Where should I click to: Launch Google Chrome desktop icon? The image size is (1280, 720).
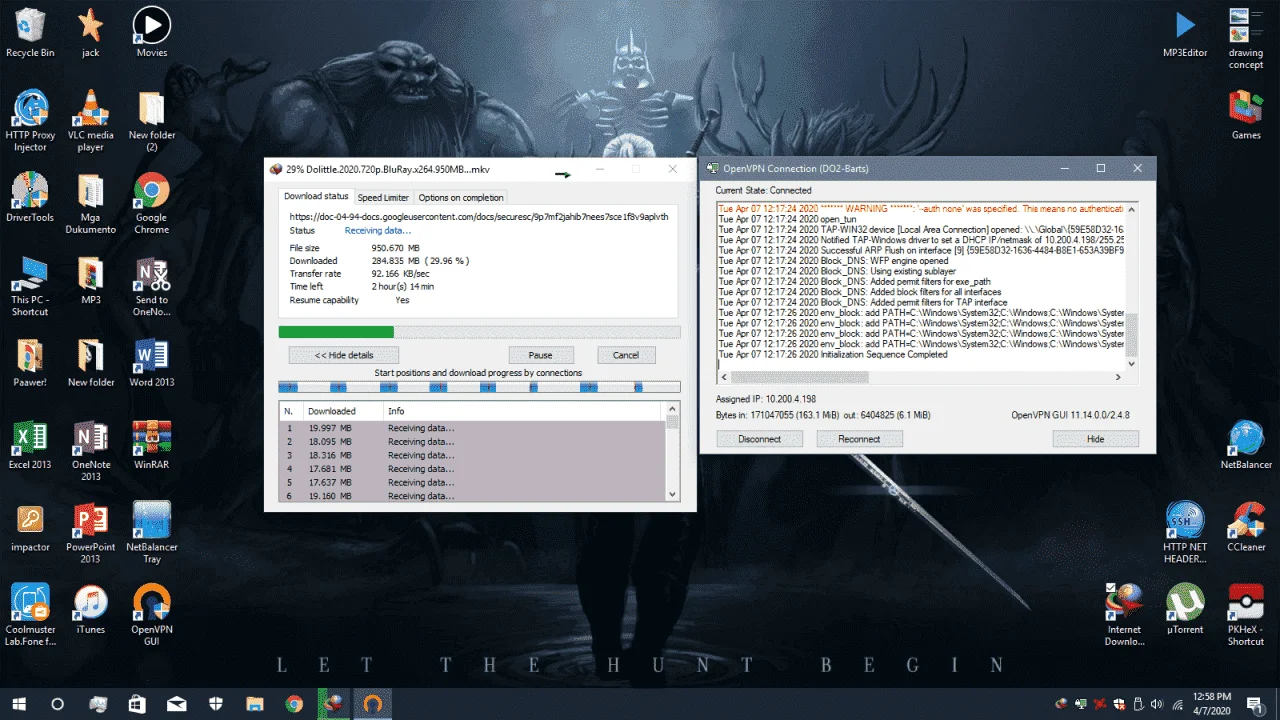coord(152,203)
